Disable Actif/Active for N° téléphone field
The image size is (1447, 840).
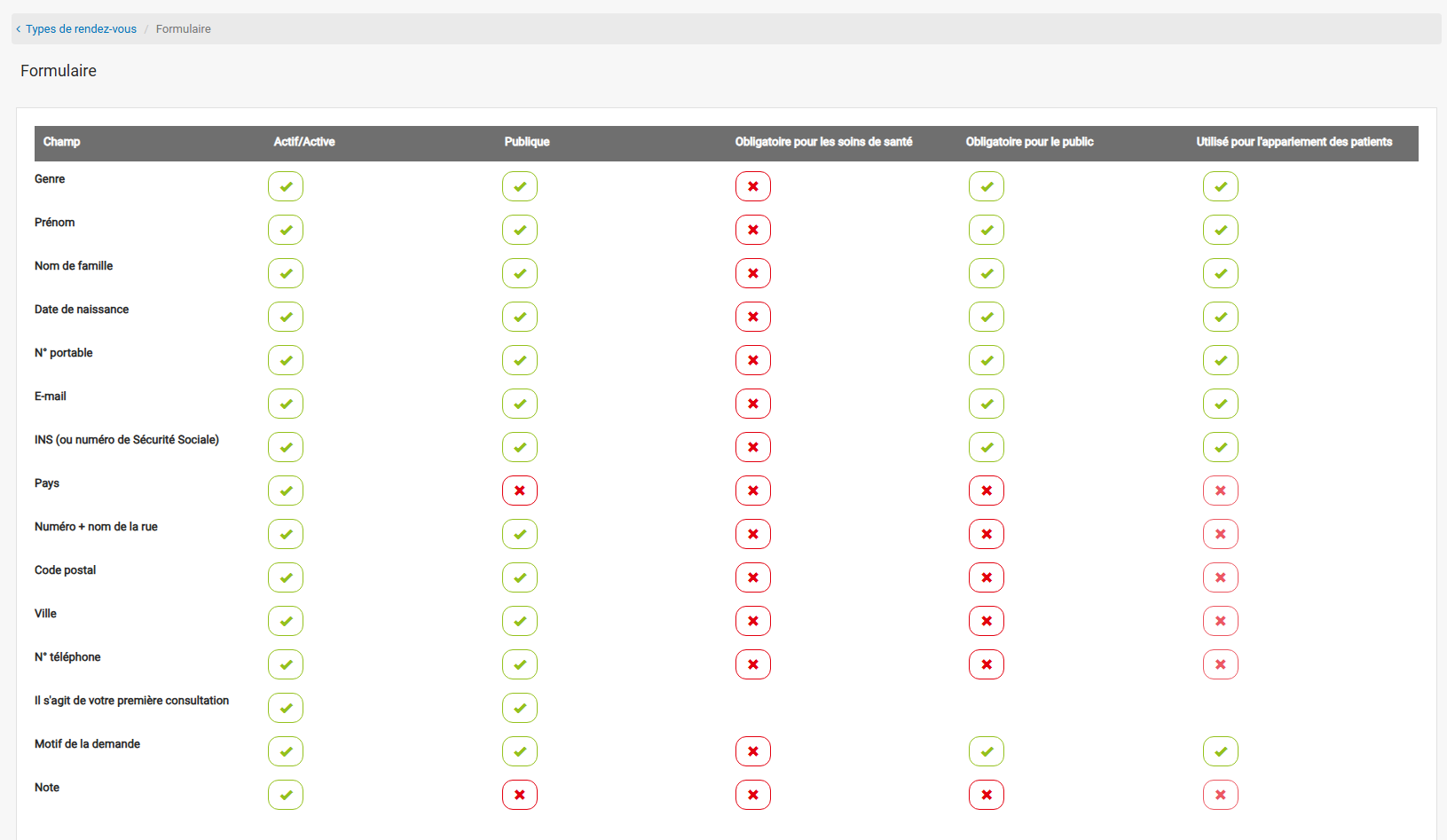(x=286, y=664)
